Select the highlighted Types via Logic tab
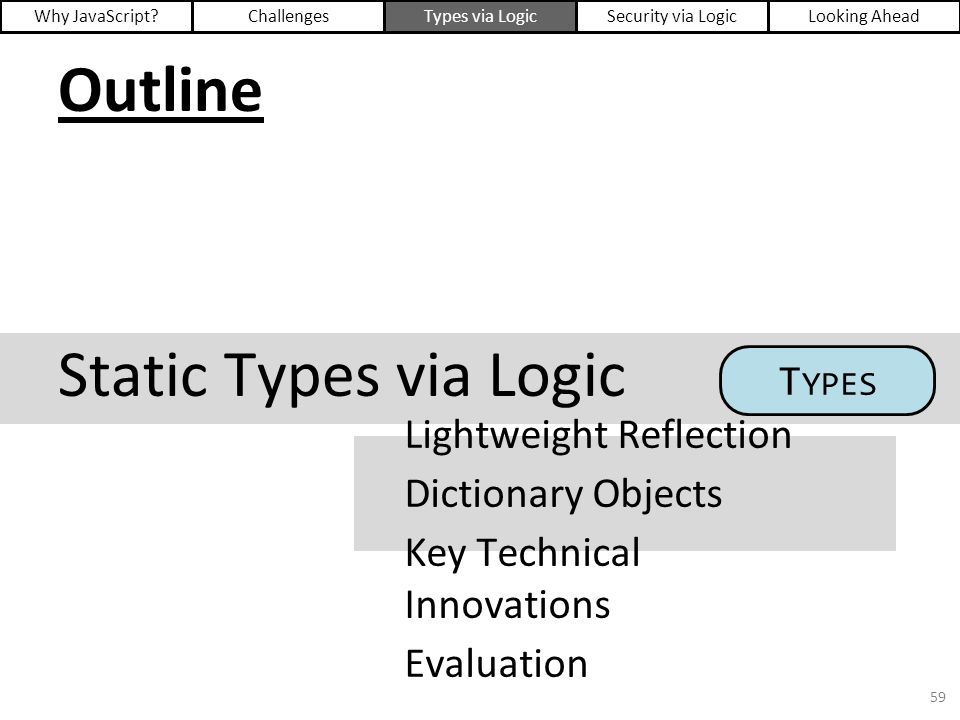Screen dimensions: 960x720 click(480, 16)
